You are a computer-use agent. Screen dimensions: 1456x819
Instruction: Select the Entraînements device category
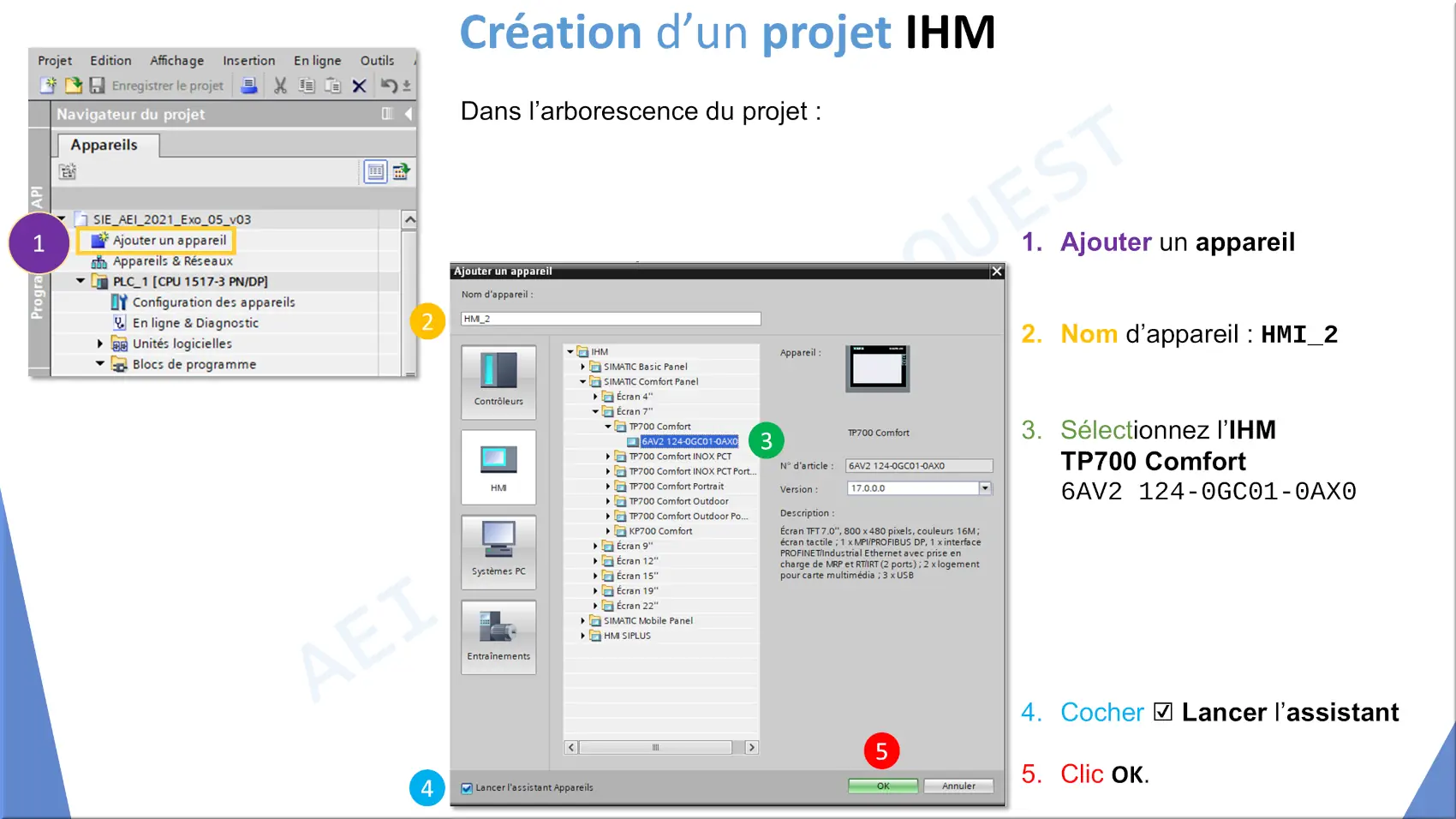coord(498,637)
